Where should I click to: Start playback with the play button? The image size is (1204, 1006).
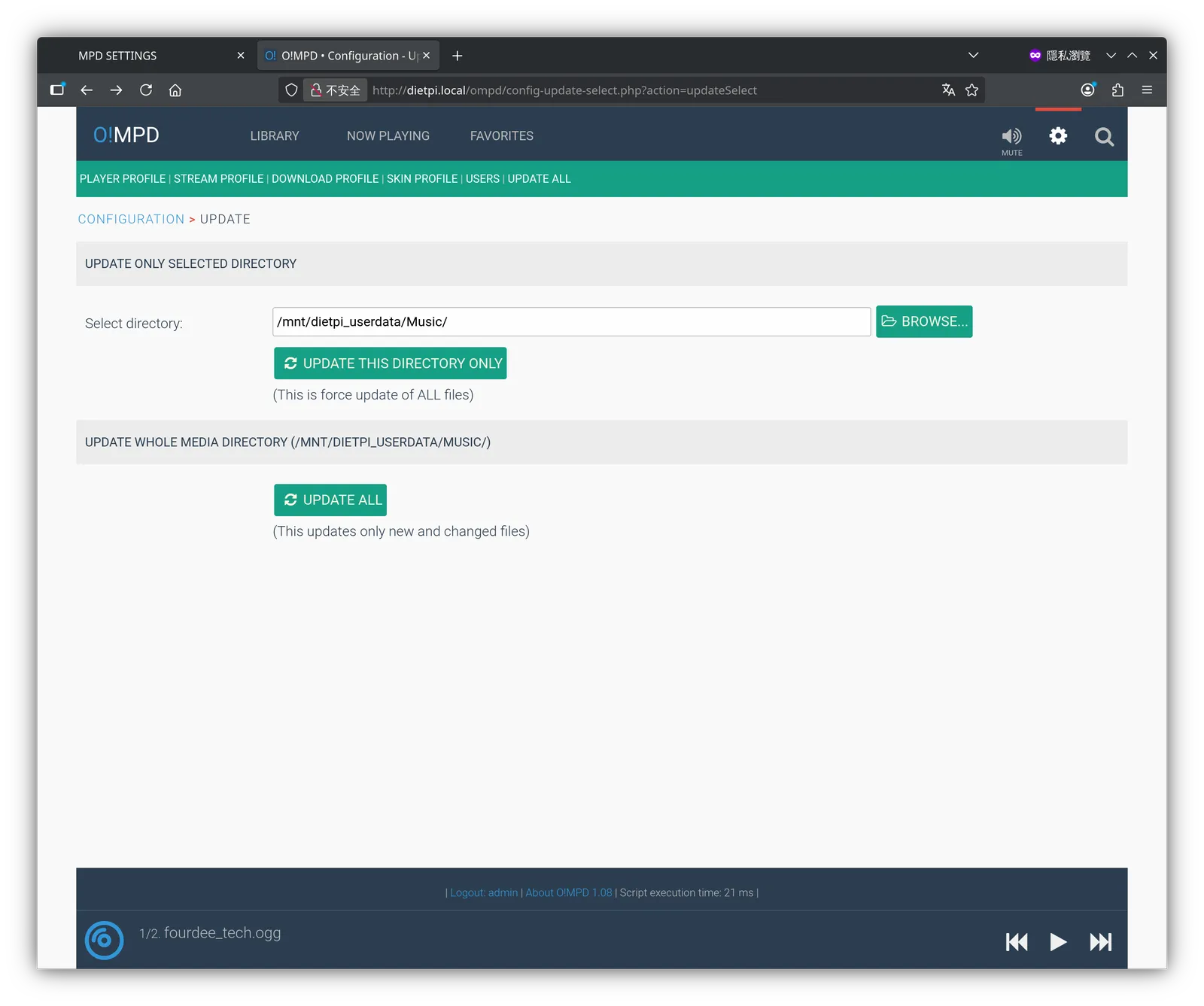pos(1058,942)
